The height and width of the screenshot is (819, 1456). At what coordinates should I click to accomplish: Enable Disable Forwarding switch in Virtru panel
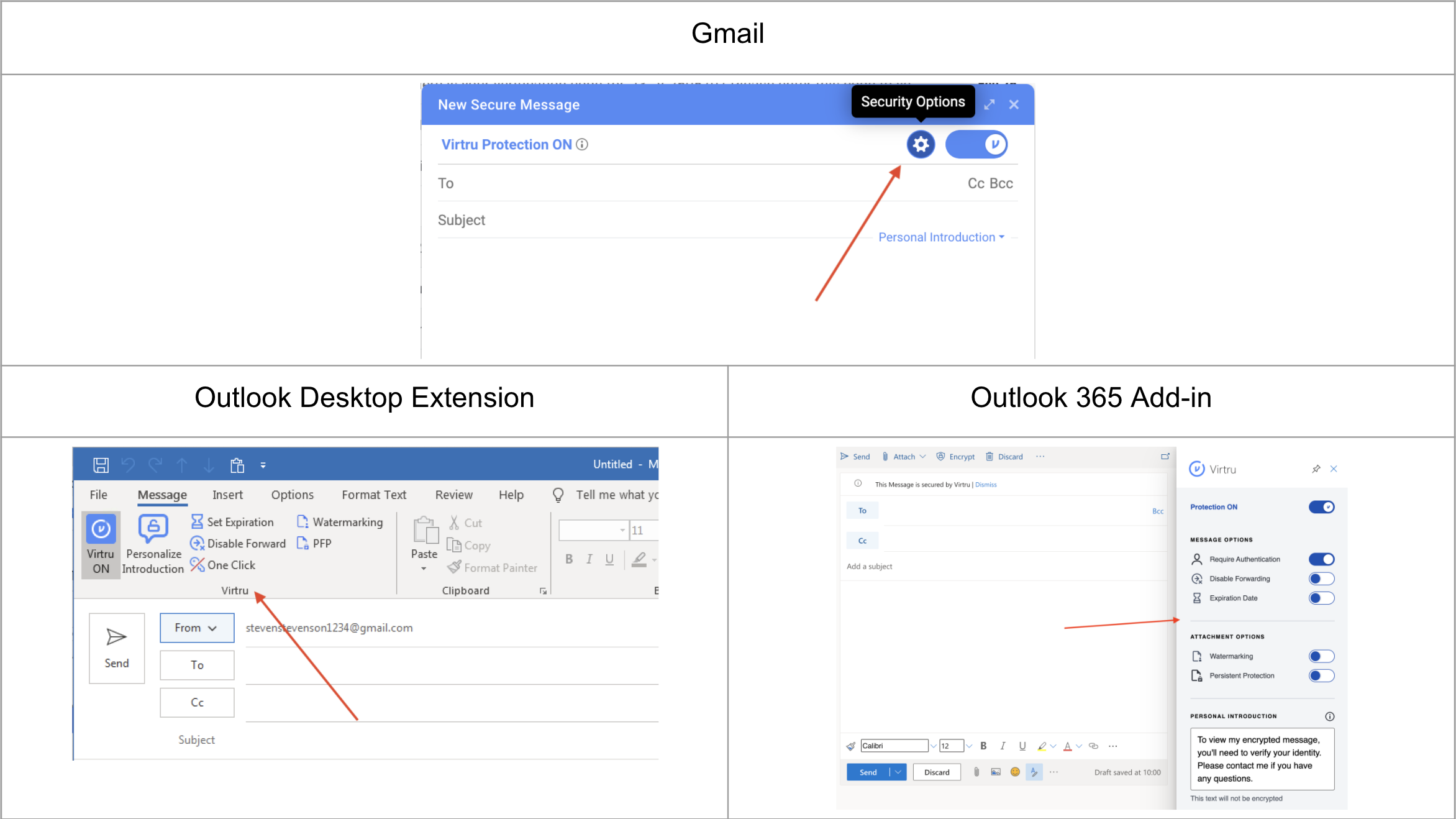click(x=1321, y=579)
